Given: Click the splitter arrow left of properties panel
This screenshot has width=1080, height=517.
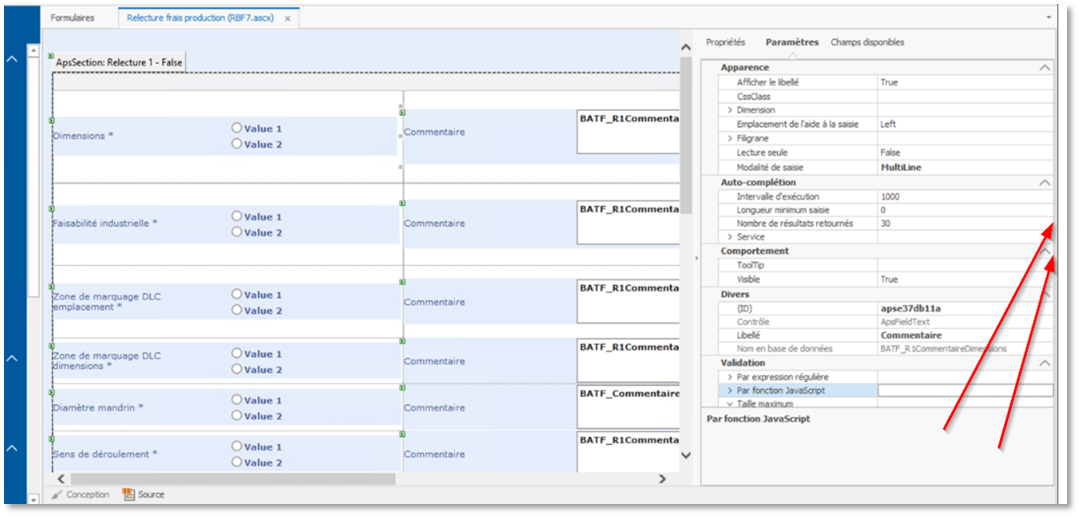Looking at the screenshot, I should click(x=696, y=258).
